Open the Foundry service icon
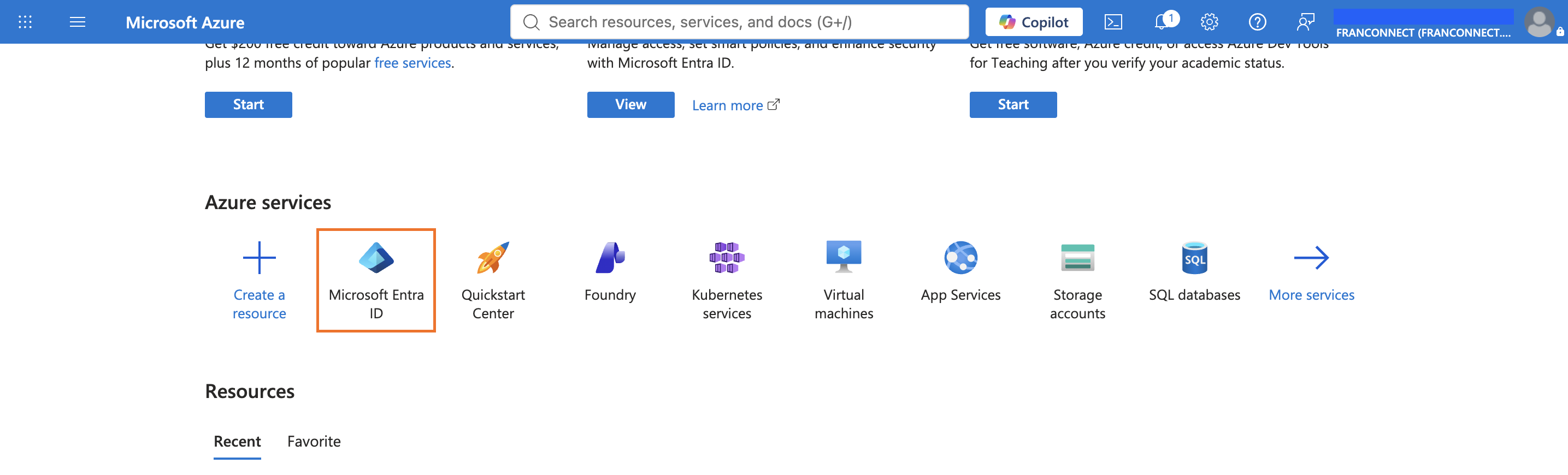1568x475 pixels. 610,258
